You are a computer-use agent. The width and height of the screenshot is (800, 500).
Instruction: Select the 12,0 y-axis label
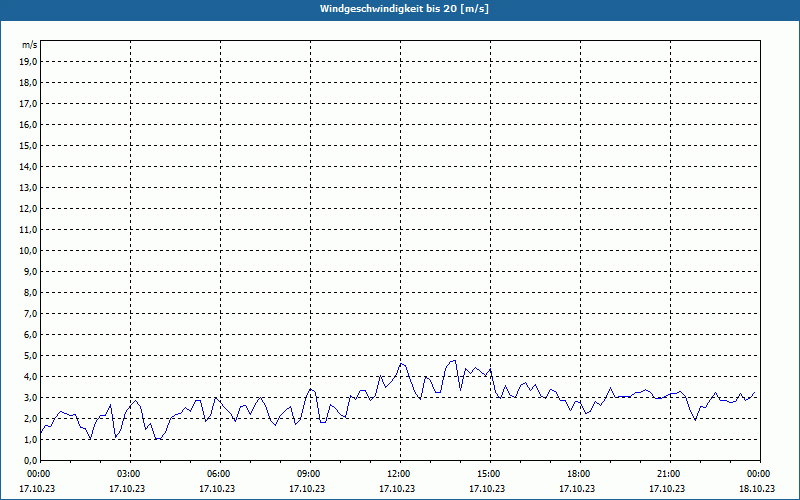(28, 209)
